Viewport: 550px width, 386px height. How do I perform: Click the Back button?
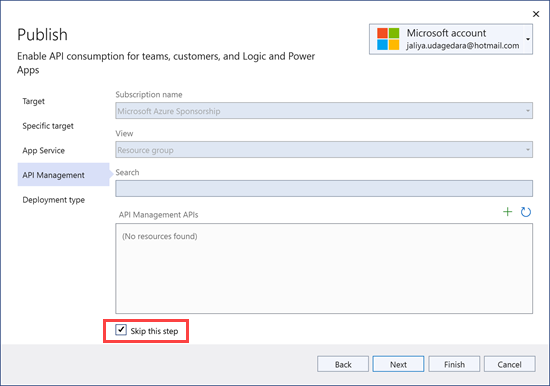[x=343, y=364]
